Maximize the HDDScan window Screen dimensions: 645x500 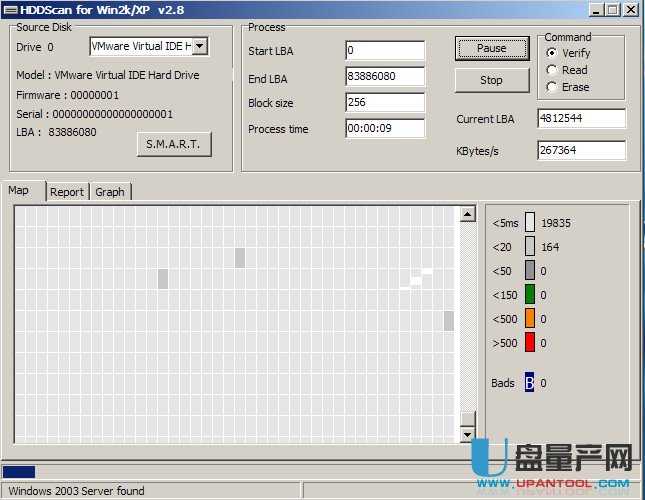(x=612, y=9)
